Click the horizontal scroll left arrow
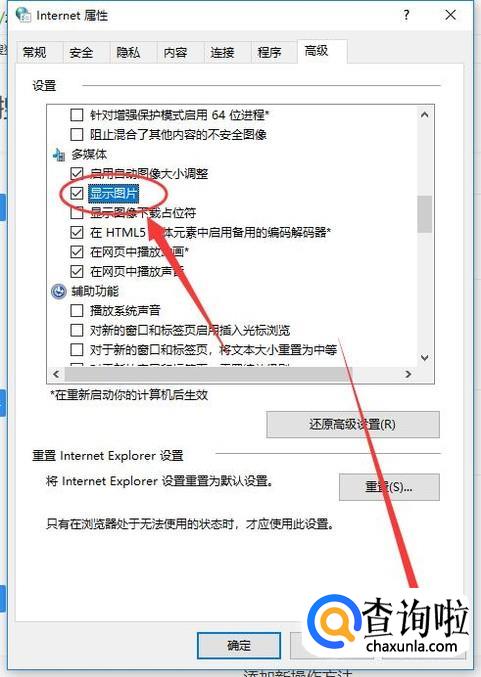The height and width of the screenshot is (677, 481). [56, 374]
